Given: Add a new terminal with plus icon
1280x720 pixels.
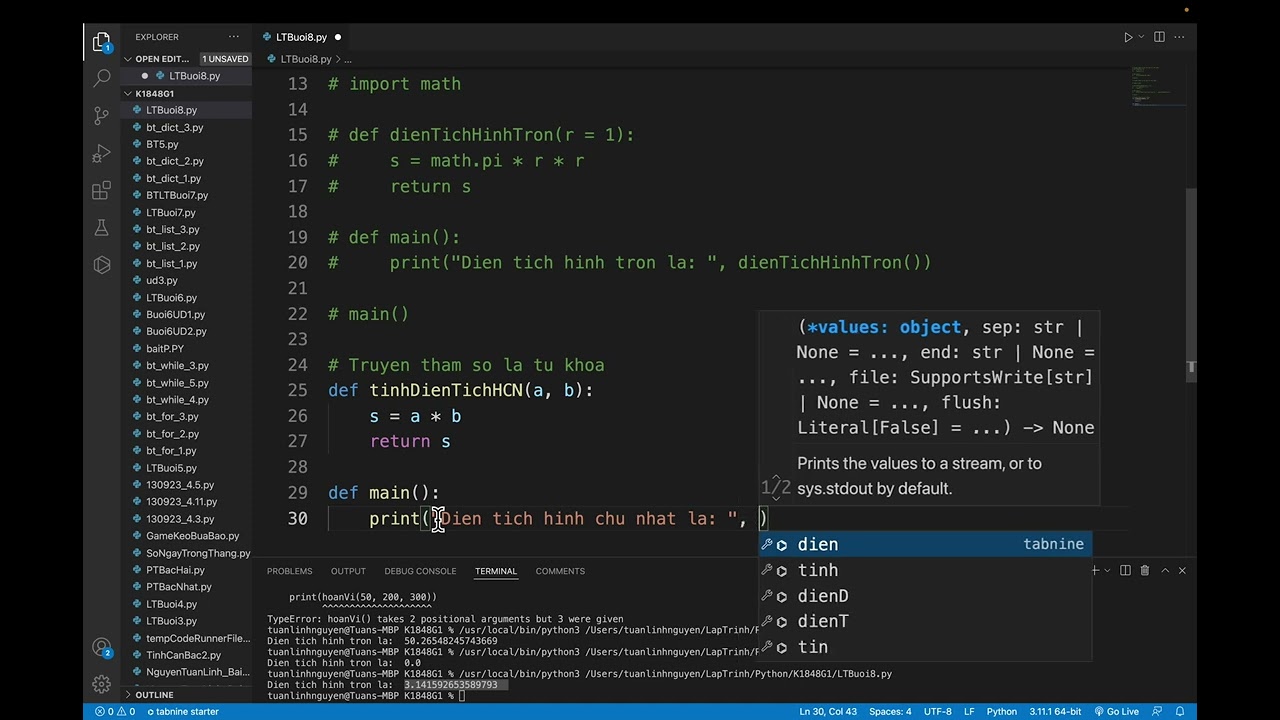Looking at the screenshot, I should pos(1095,571).
